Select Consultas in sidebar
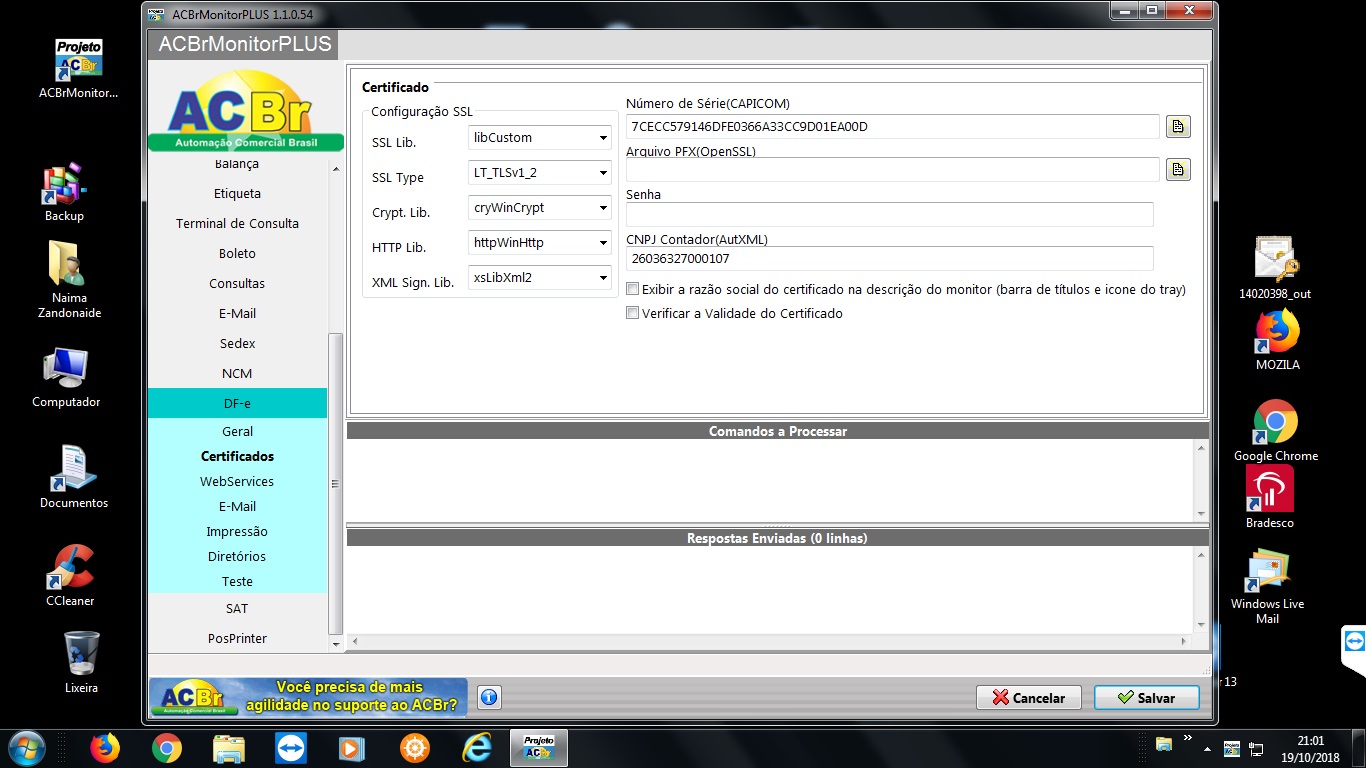Image resolution: width=1366 pixels, height=768 pixels. pyautogui.click(x=237, y=283)
